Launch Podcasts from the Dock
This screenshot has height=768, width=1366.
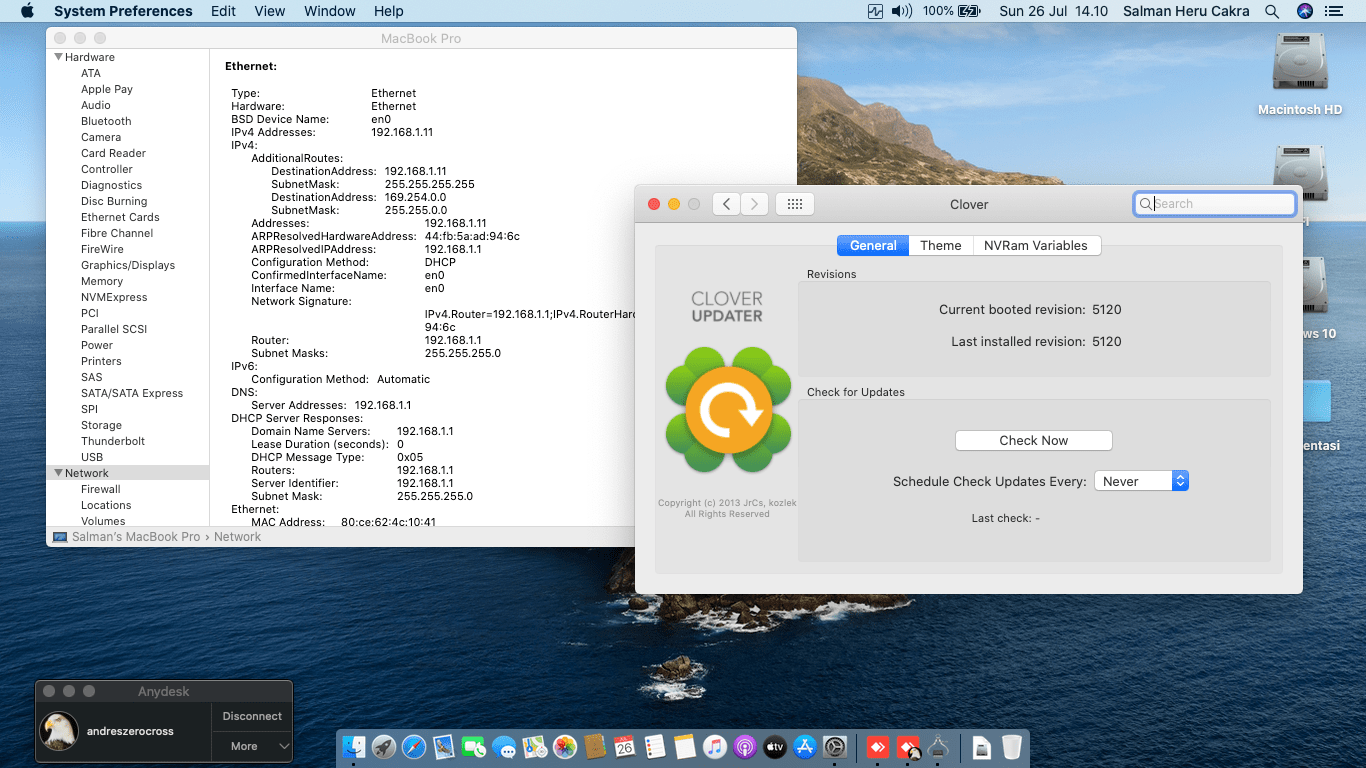(744, 747)
